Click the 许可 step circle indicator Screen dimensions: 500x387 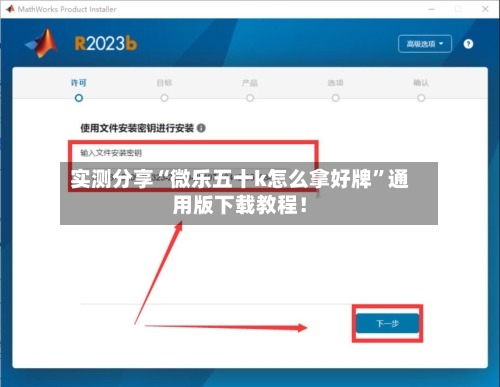79,98
